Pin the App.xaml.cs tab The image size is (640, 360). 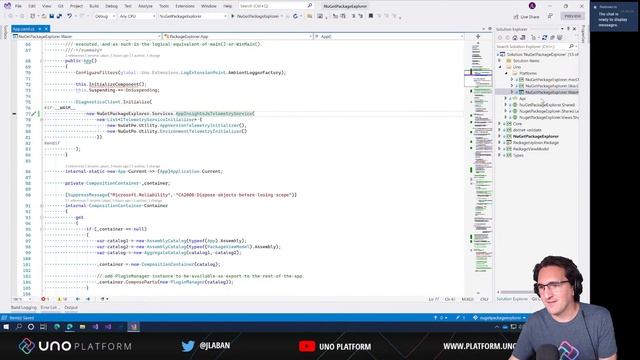coord(40,29)
